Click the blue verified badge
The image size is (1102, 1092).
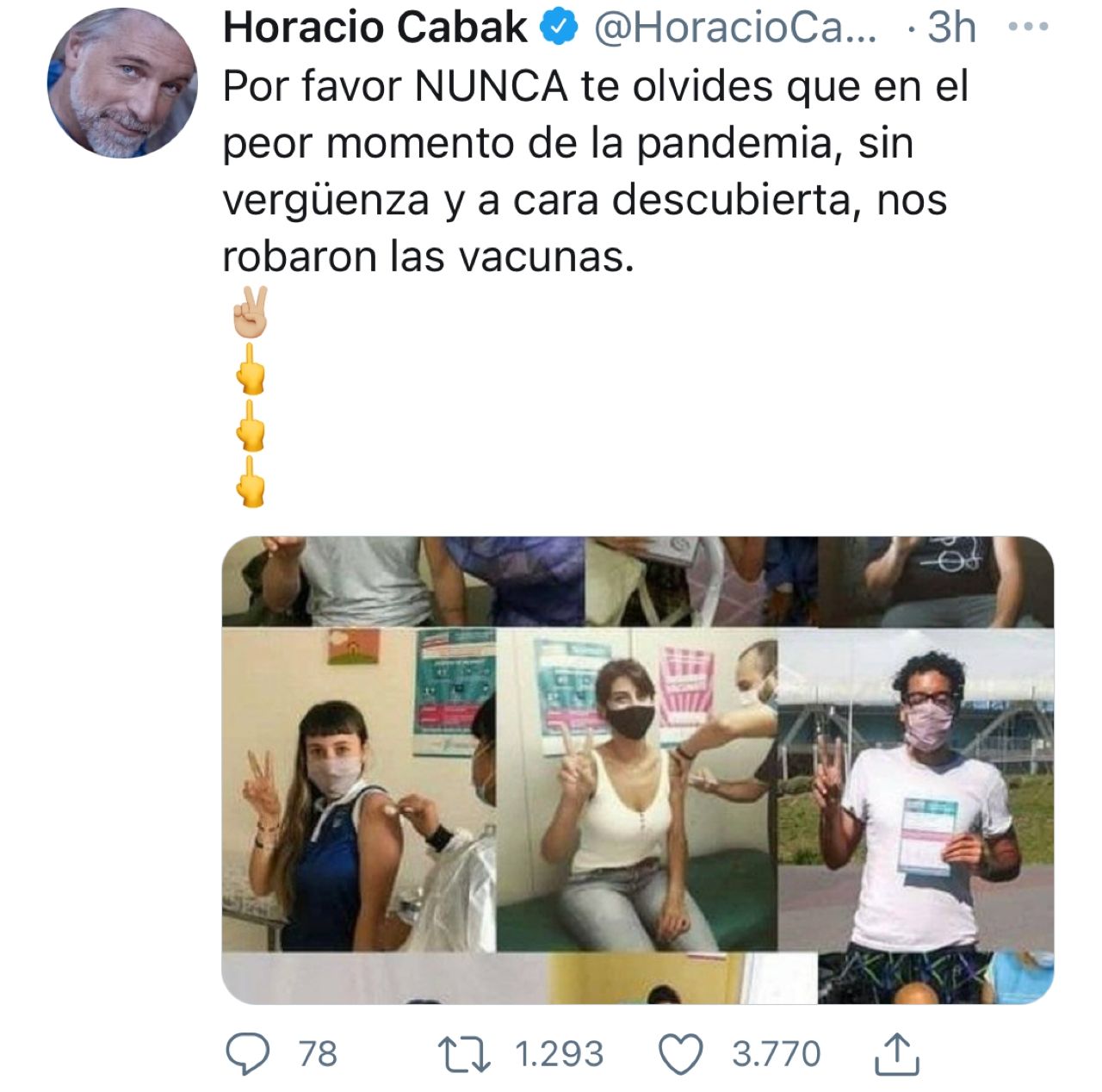(x=559, y=28)
